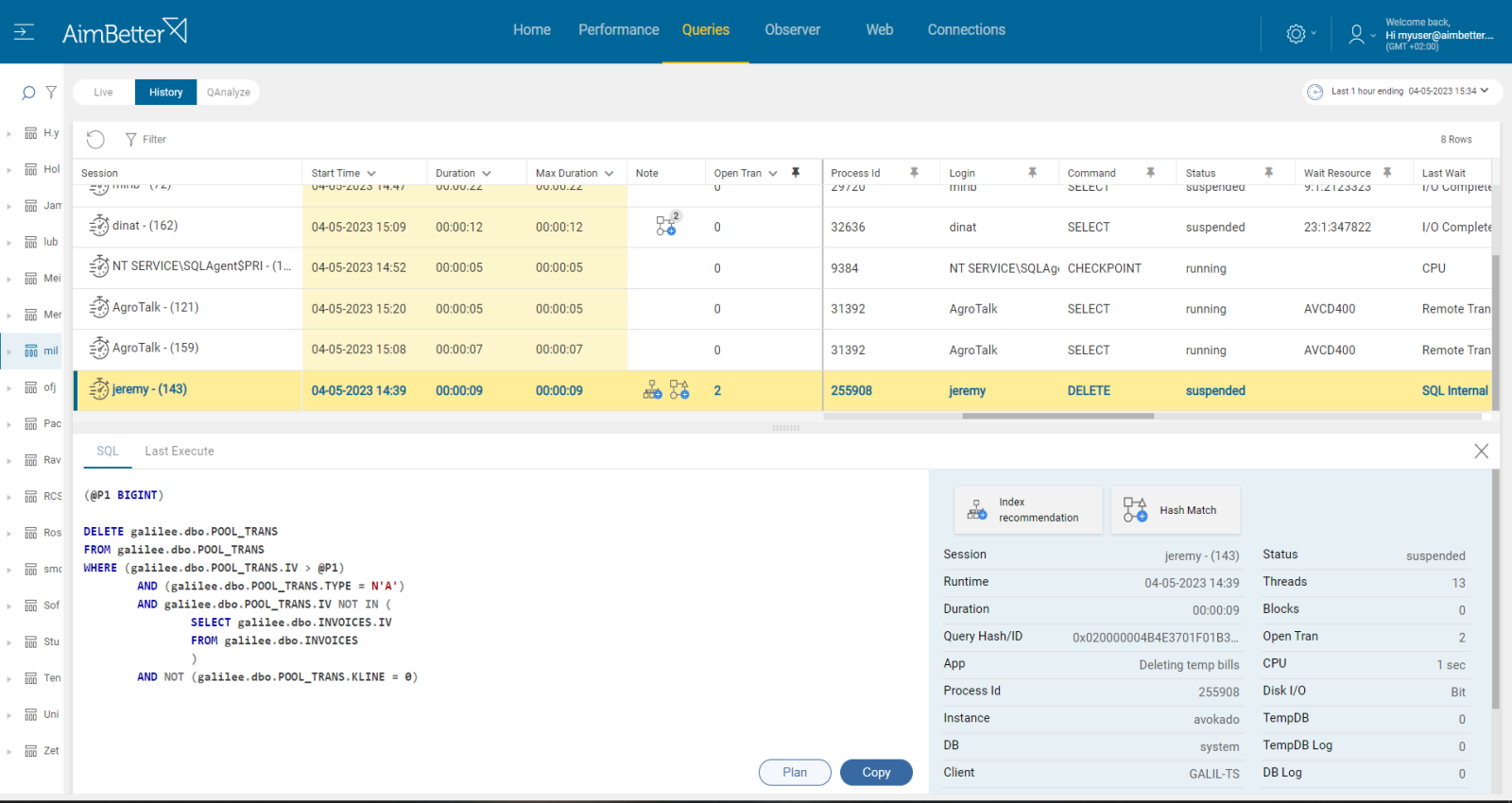1512x803 pixels.
Task: Open the Start Time column dropdown
Action: click(371, 174)
